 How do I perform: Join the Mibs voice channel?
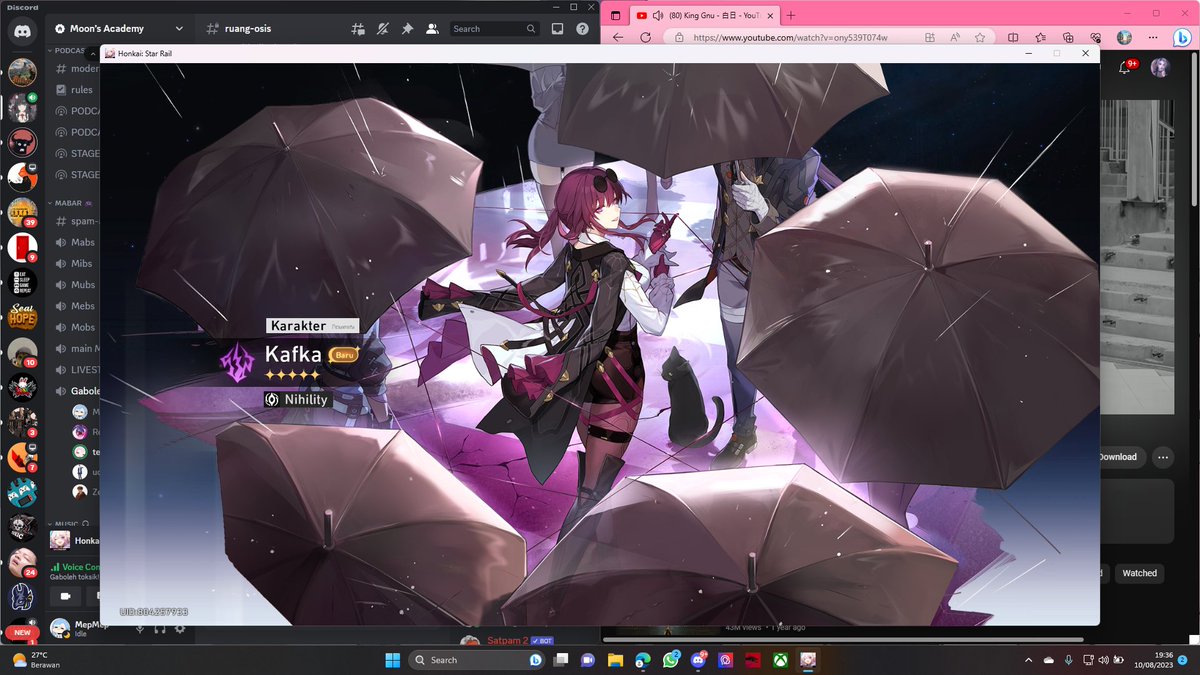(75, 263)
